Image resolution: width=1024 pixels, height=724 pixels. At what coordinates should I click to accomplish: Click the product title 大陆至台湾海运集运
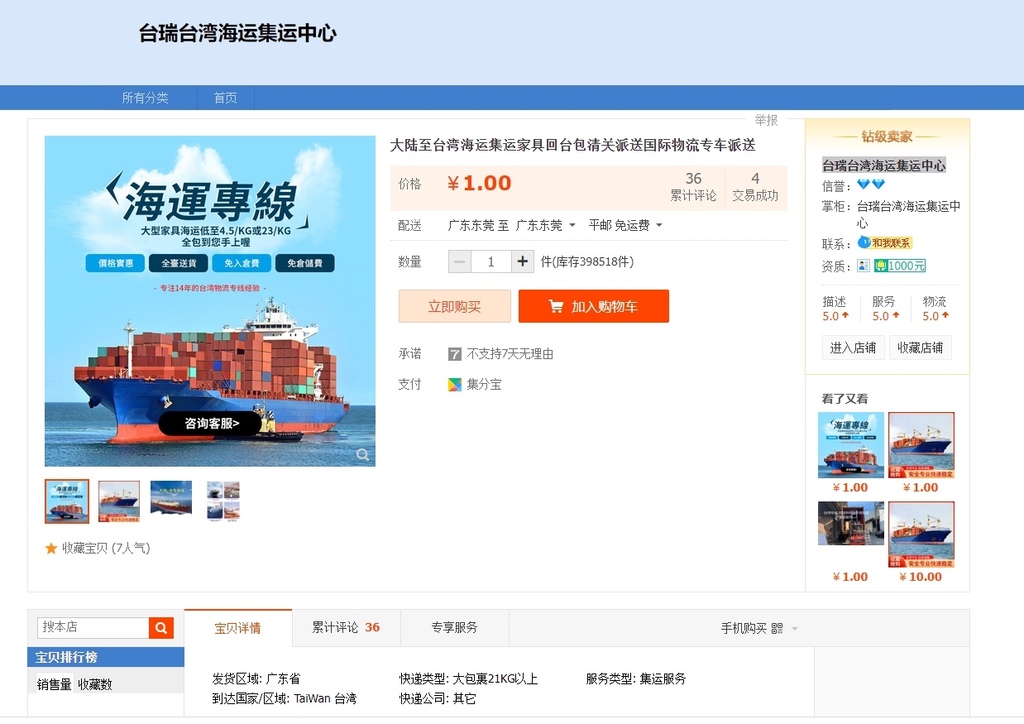pos(573,145)
